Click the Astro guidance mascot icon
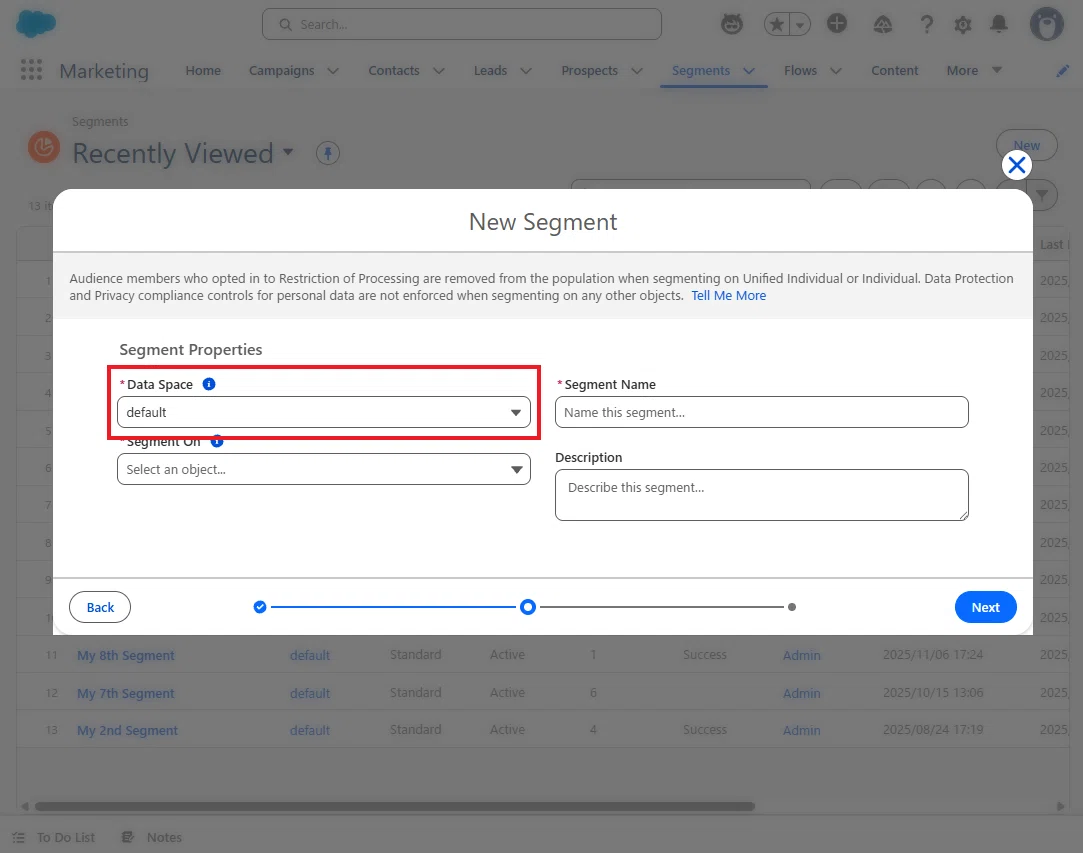The width and height of the screenshot is (1083, 853). point(731,24)
